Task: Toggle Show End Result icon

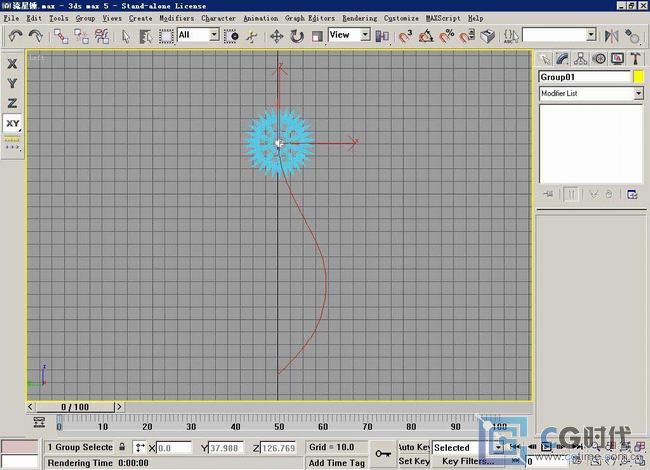Action: 571,194
